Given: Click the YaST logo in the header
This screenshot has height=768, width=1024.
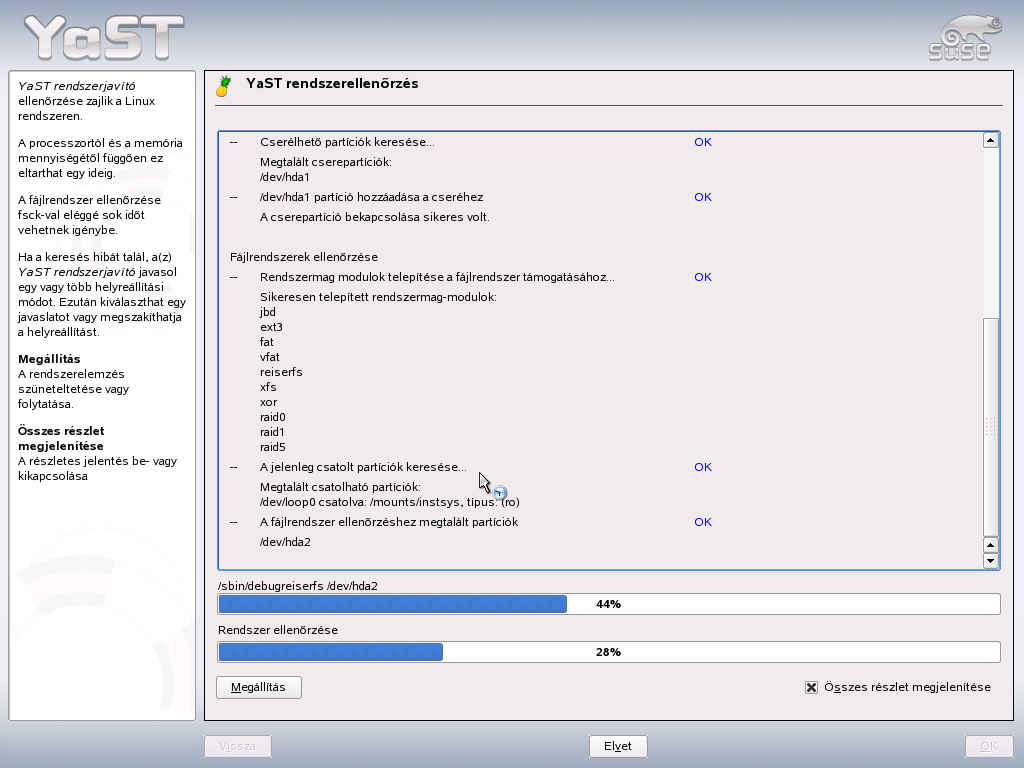Looking at the screenshot, I should click(x=104, y=38).
